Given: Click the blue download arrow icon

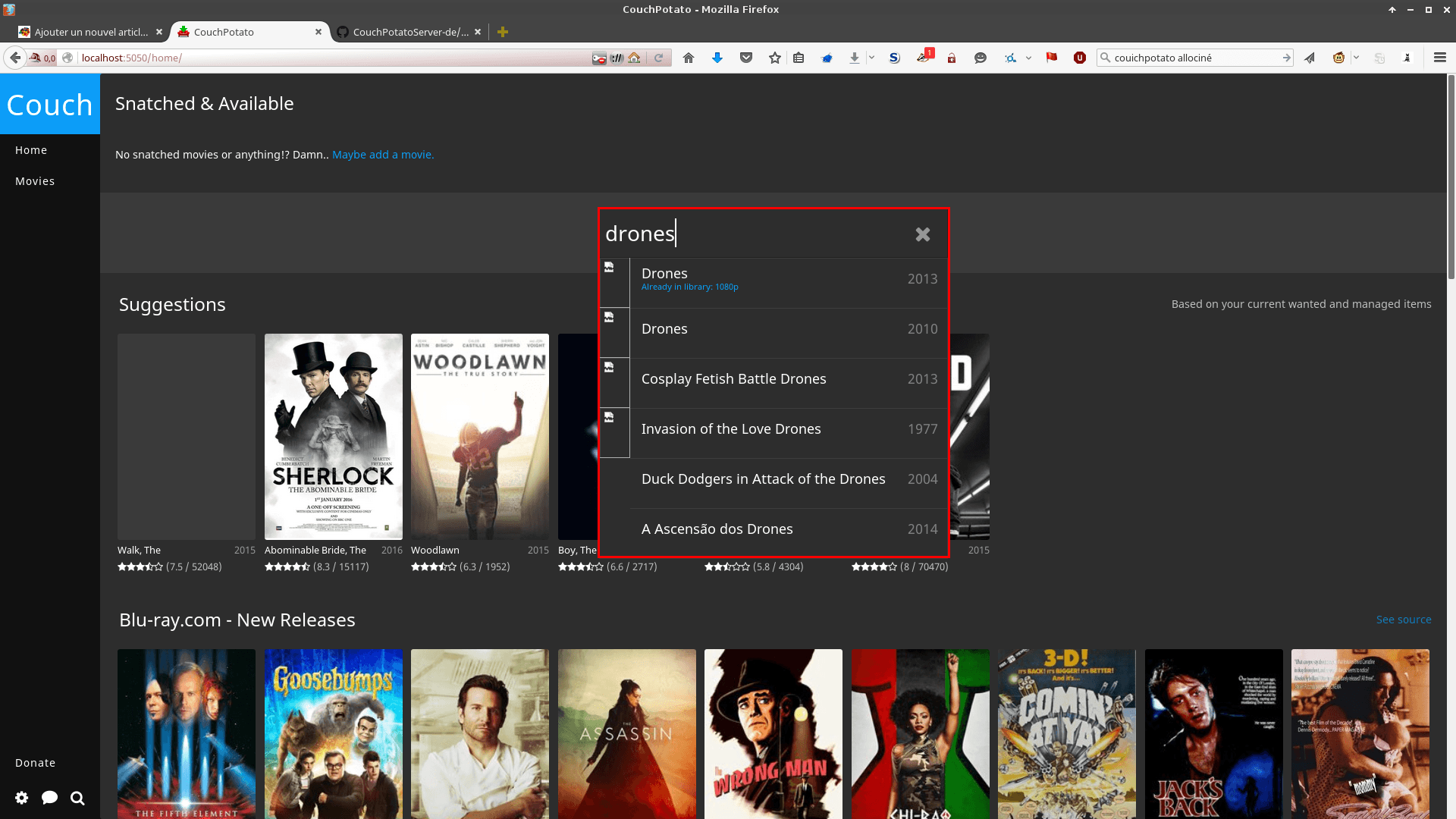Looking at the screenshot, I should (x=717, y=58).
